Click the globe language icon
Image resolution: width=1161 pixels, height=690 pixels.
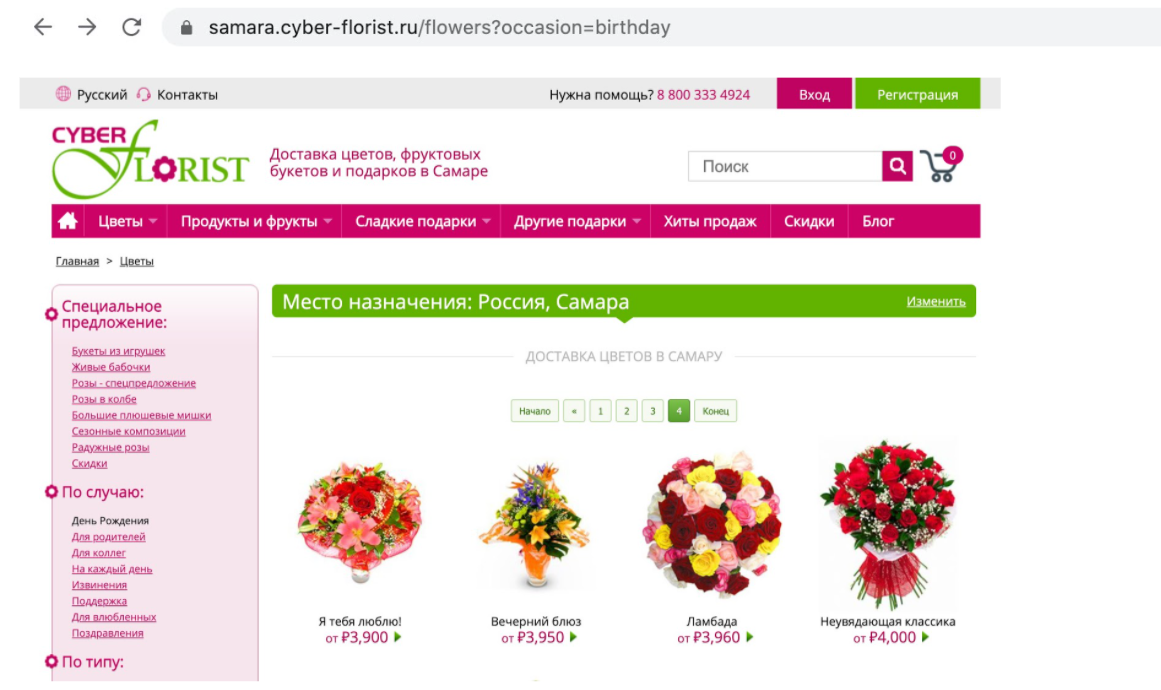pyautogui.click(x=64, y=94)
